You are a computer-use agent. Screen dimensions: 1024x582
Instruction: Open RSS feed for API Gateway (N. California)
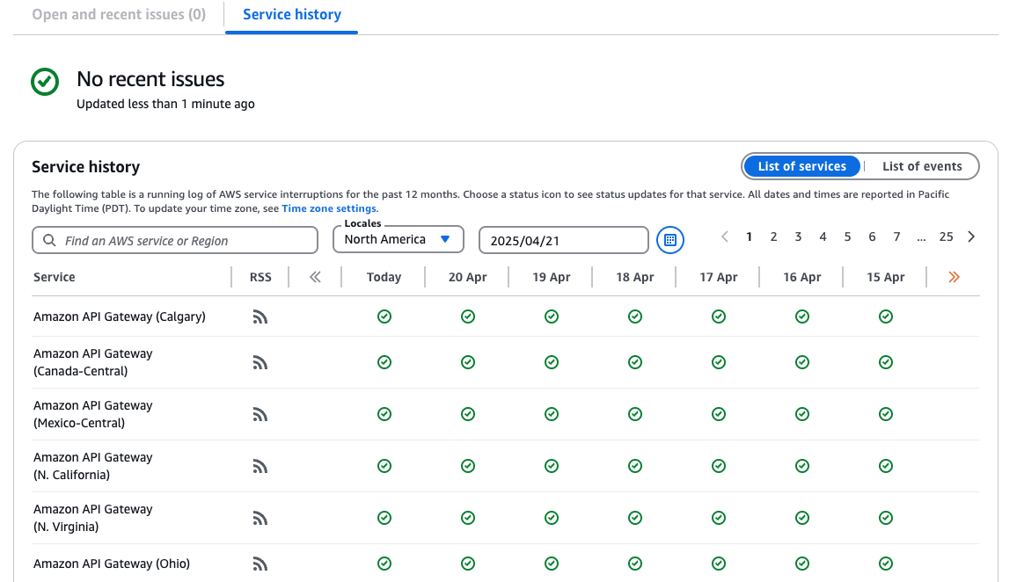260,466
